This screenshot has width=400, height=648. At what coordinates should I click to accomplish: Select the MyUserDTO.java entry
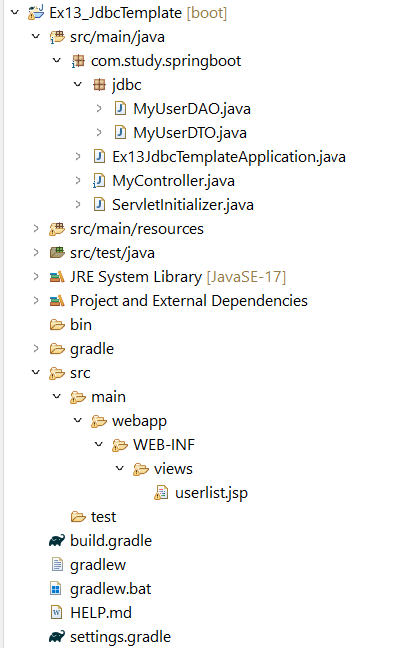190,133
